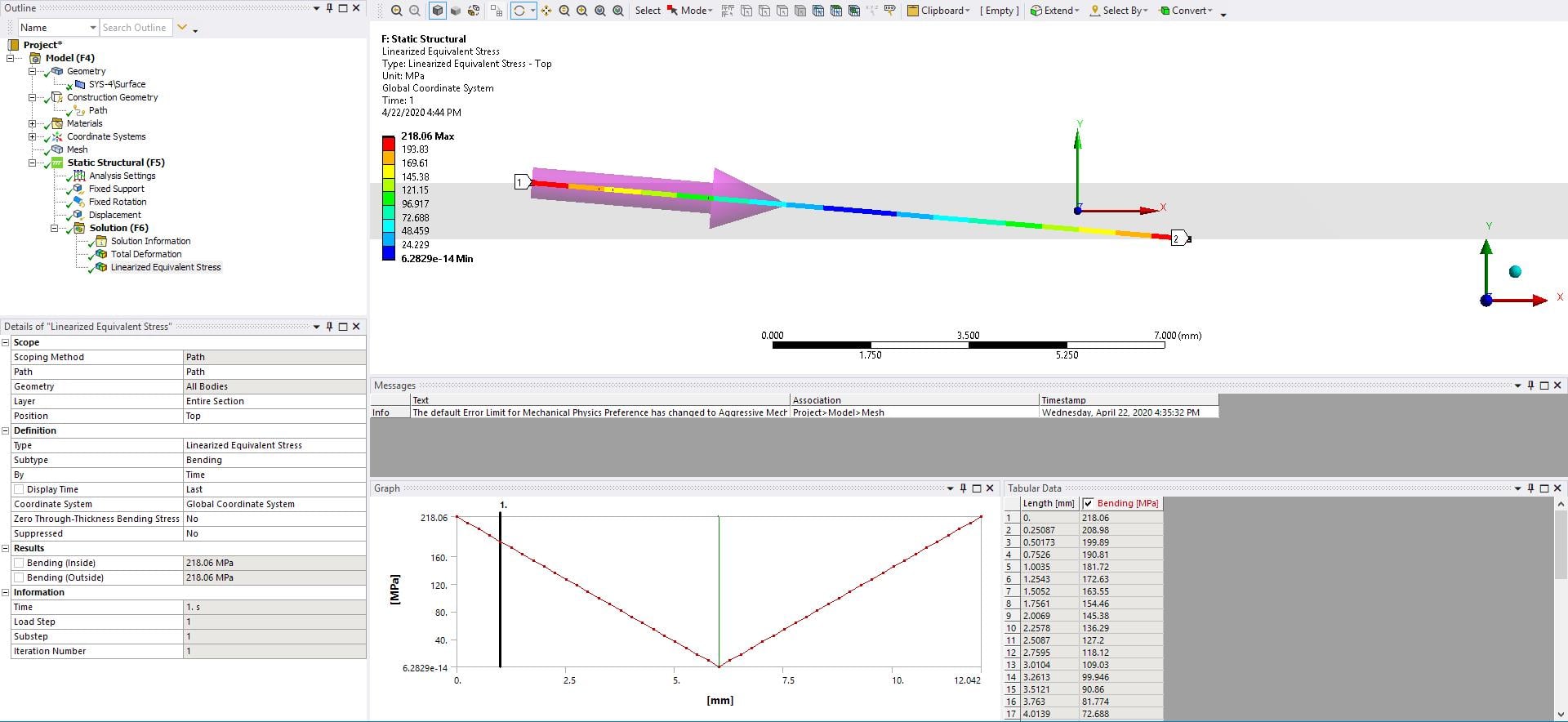The image size is (1568, 722).
Task: Click the [ Empty ] clipboard button
Action: [1000, 11]
